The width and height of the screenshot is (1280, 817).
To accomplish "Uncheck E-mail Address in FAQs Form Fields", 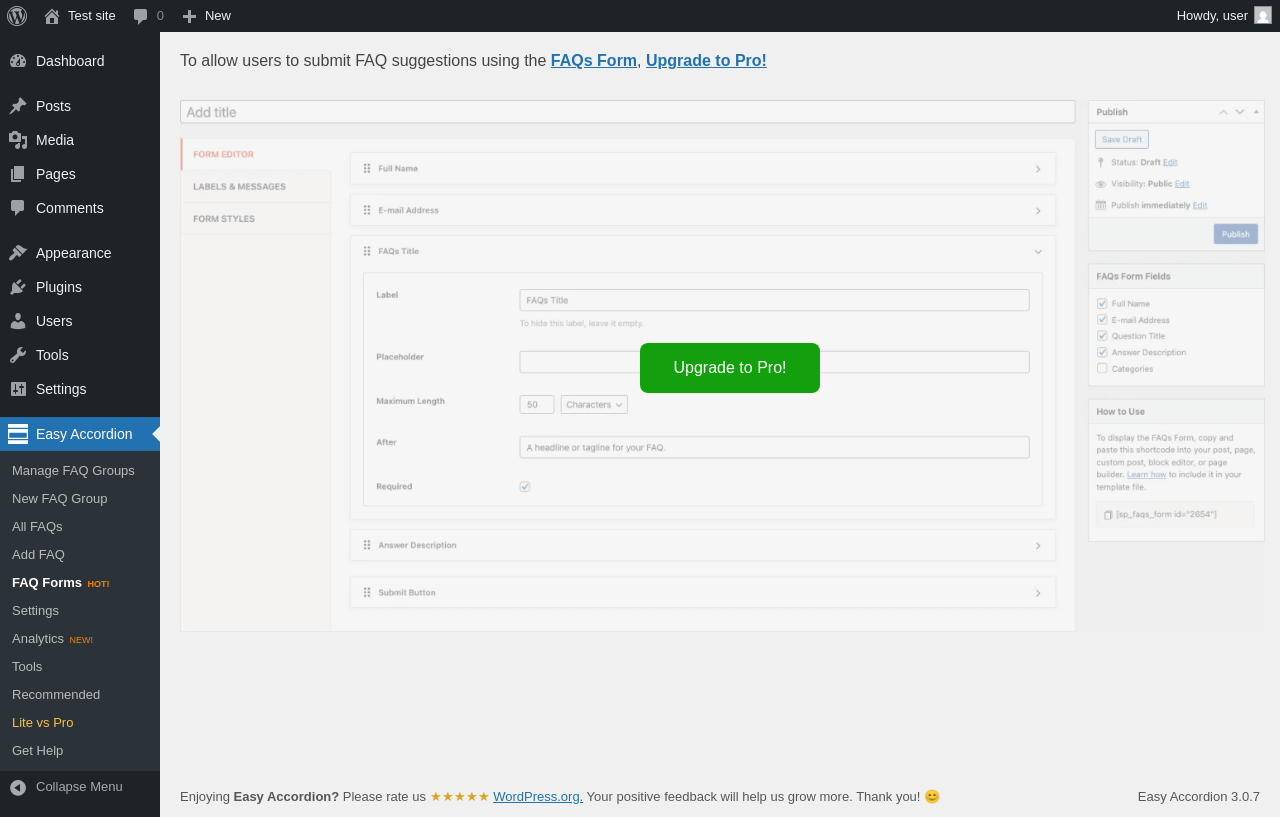I will pos(1102,320).
